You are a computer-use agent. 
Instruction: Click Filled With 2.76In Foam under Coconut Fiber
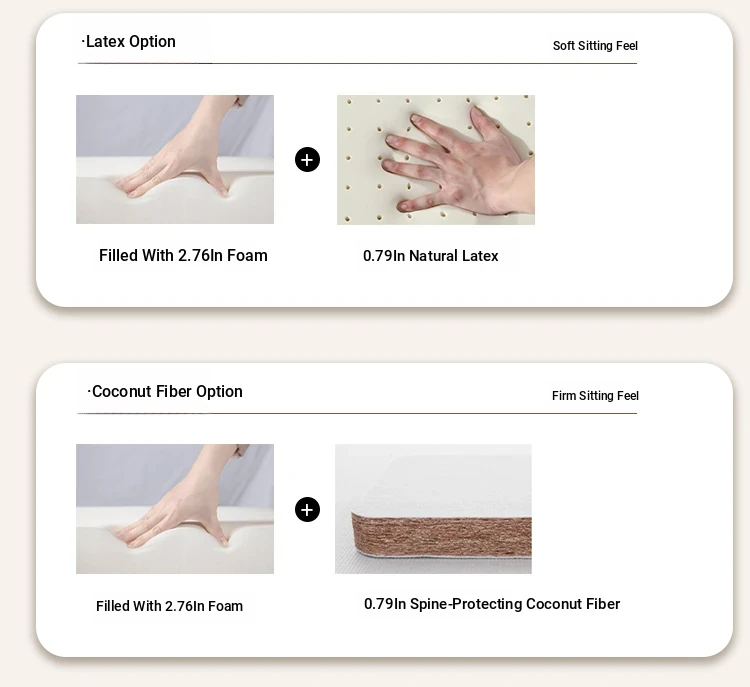[x=169, y=606]
